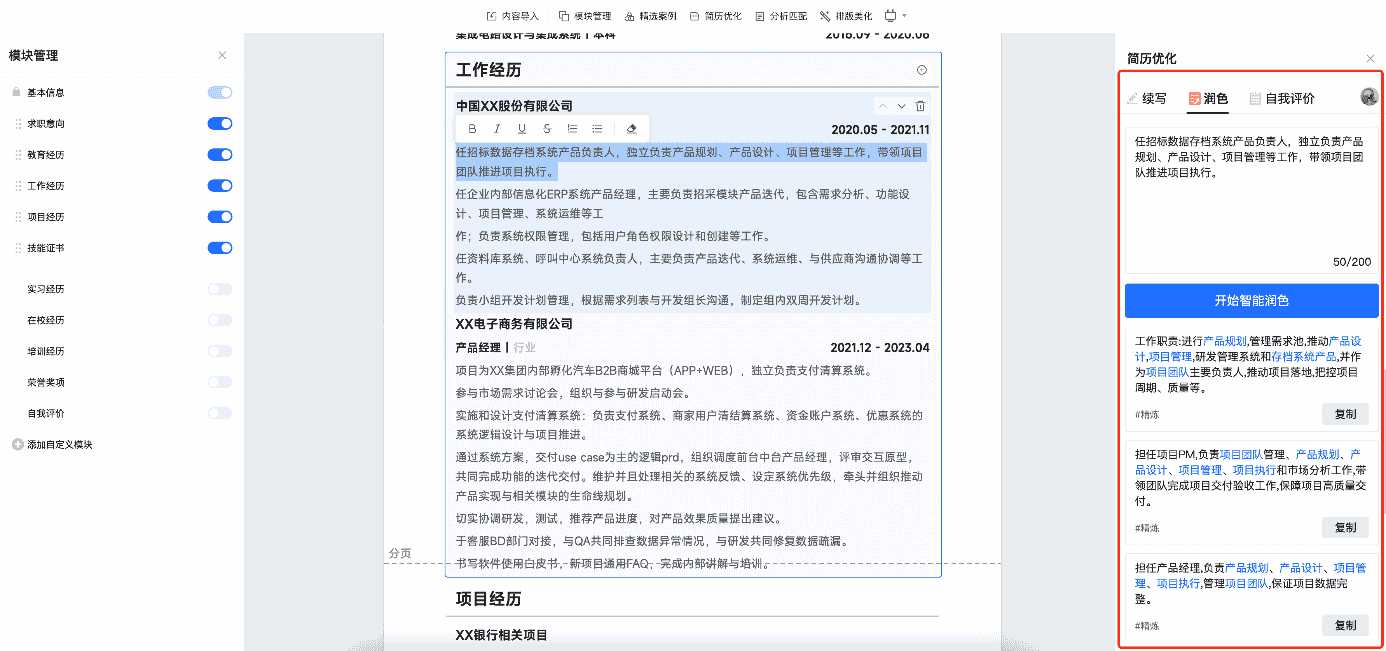Apply bold formatting to selected text
1386x651 pixels.
pyautogui.click(x=472, y=128)
